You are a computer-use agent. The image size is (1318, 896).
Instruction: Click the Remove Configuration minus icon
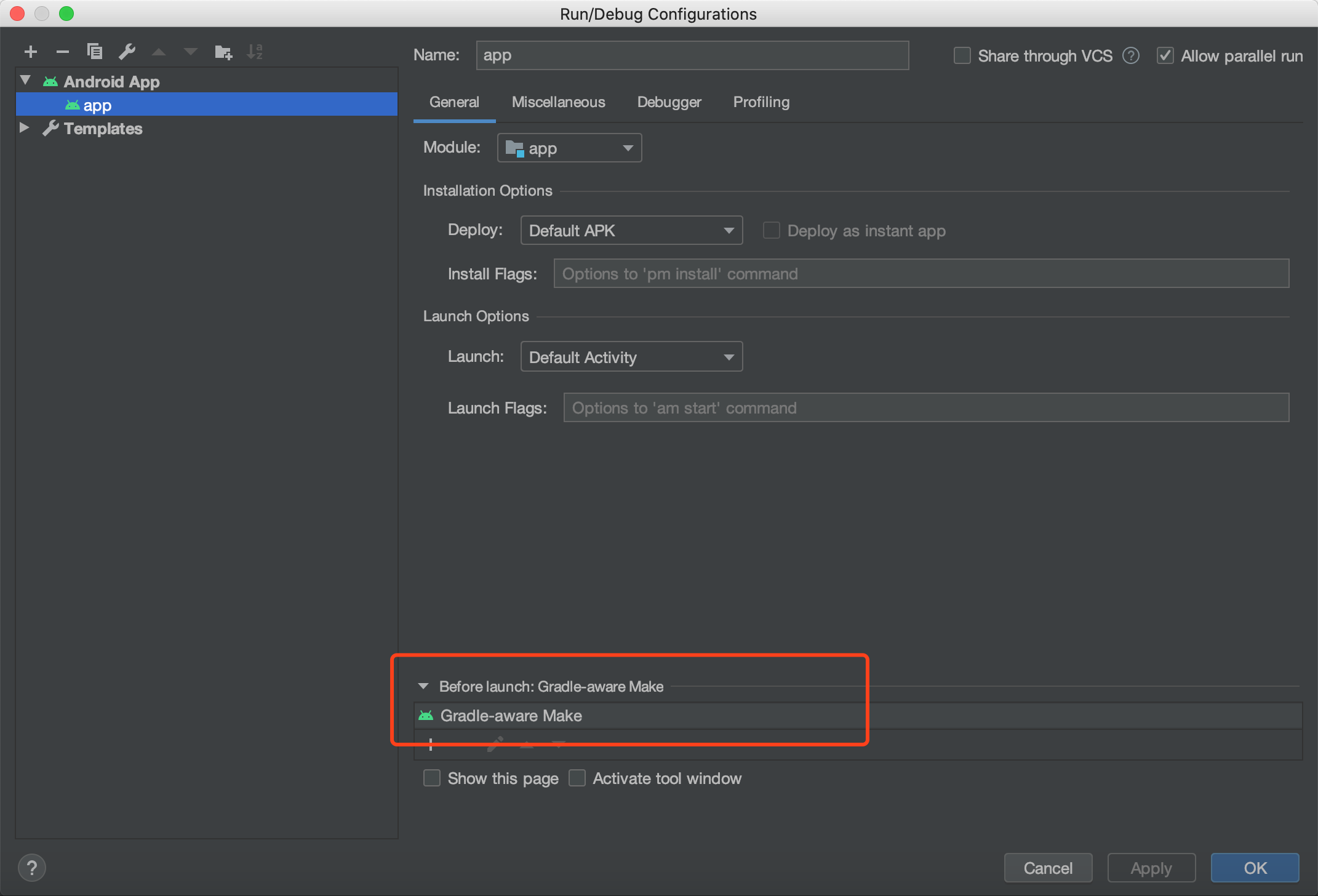coord(62,52)
